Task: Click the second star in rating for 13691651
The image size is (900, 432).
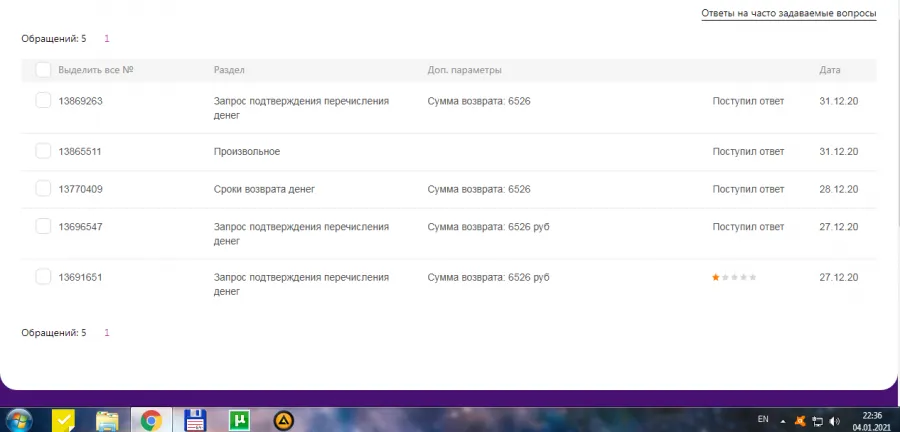Action: coord(725,277)
